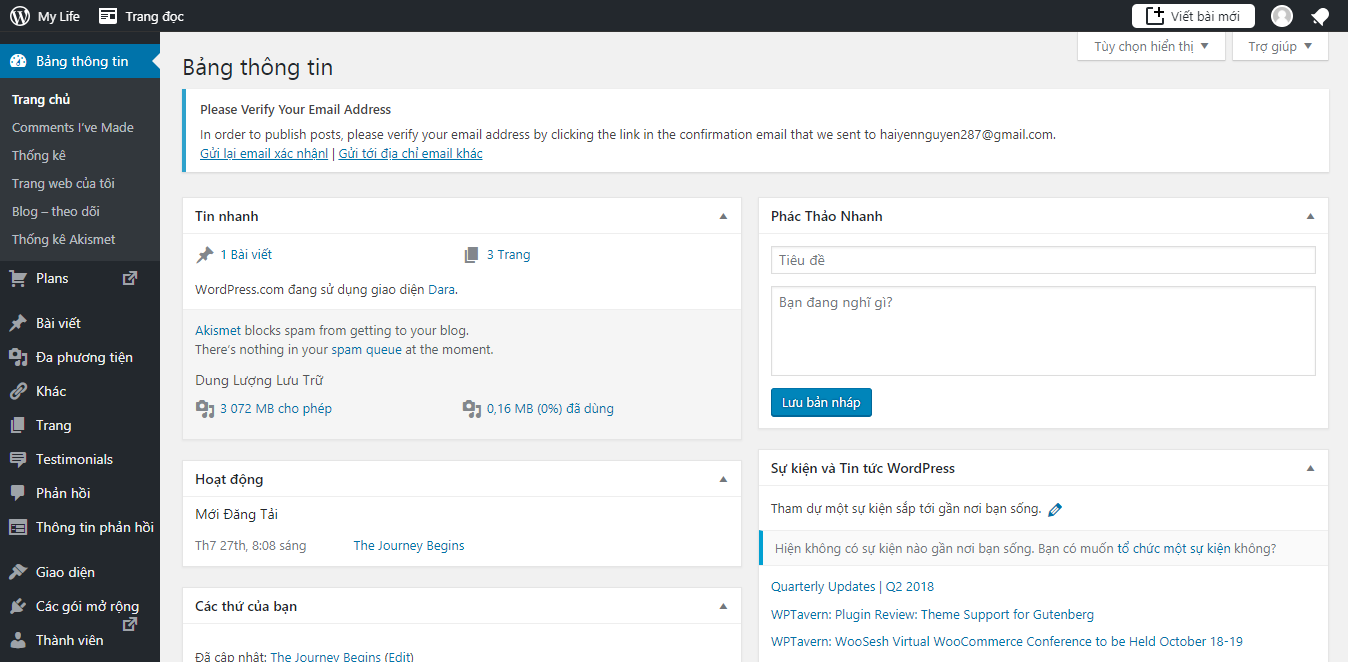Collapse the Phác Thảo Nhanh panel
This screenshot has width=1348, height=662.
1310,216
